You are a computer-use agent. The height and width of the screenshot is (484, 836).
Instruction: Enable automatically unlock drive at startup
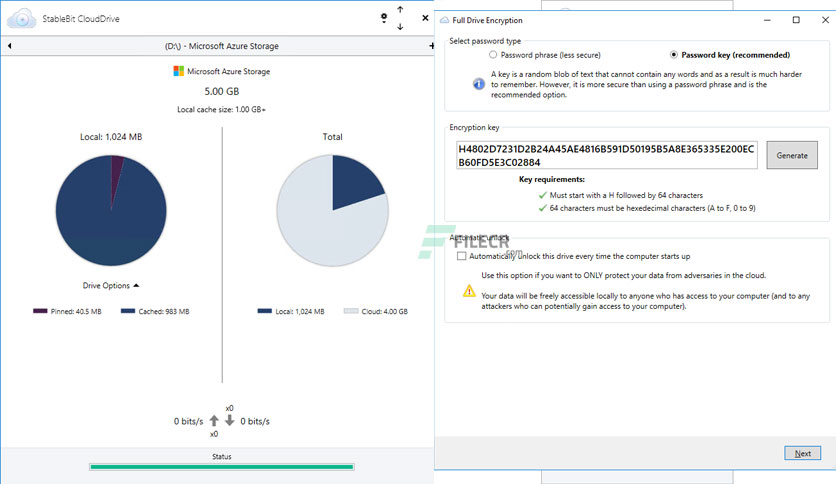(x=462, y=256)
